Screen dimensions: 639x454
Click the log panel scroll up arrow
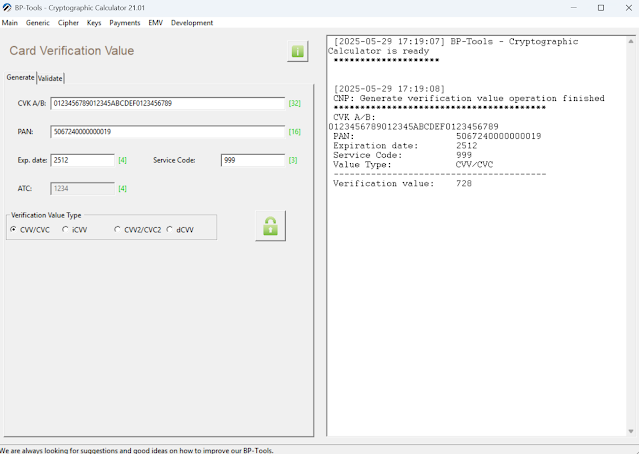631,42
